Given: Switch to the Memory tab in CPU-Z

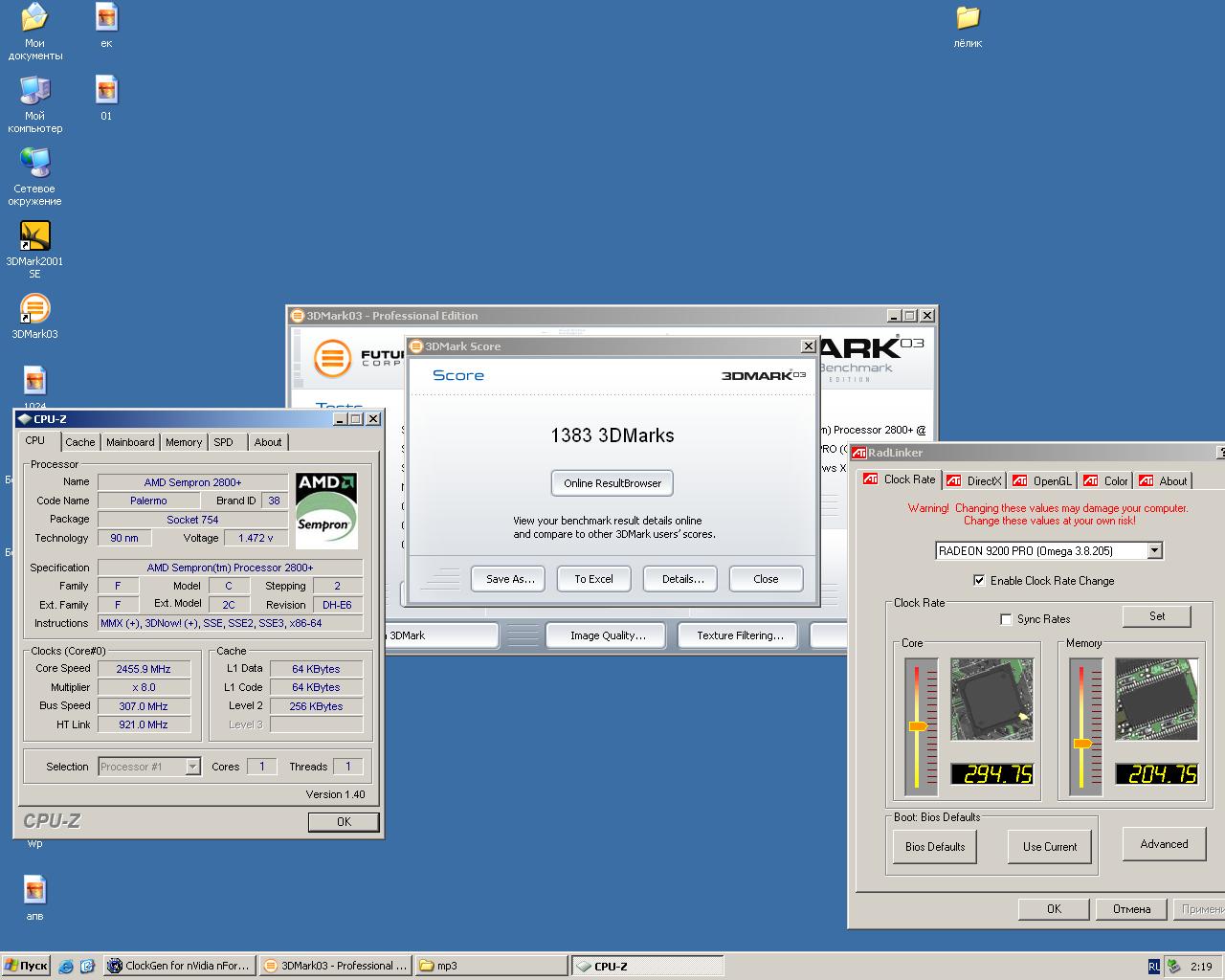Looking at the screenshot, I should [184, 442].
